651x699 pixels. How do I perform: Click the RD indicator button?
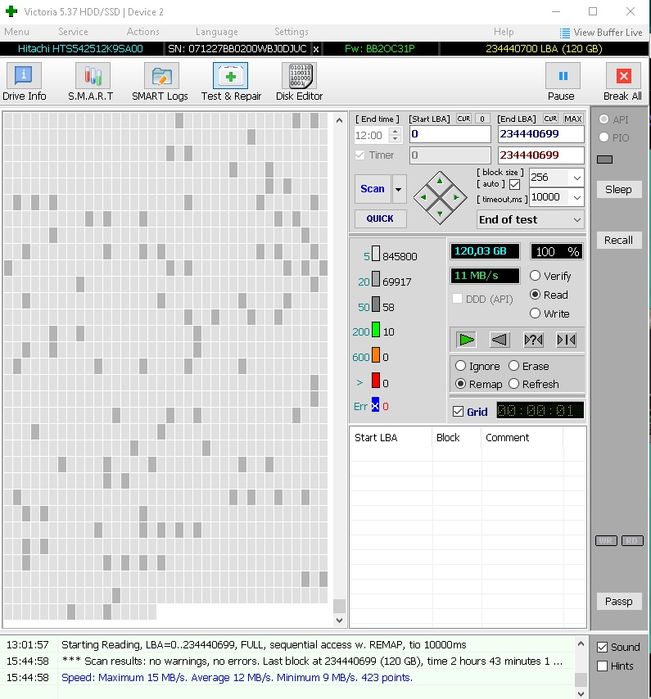coord(632,541)
